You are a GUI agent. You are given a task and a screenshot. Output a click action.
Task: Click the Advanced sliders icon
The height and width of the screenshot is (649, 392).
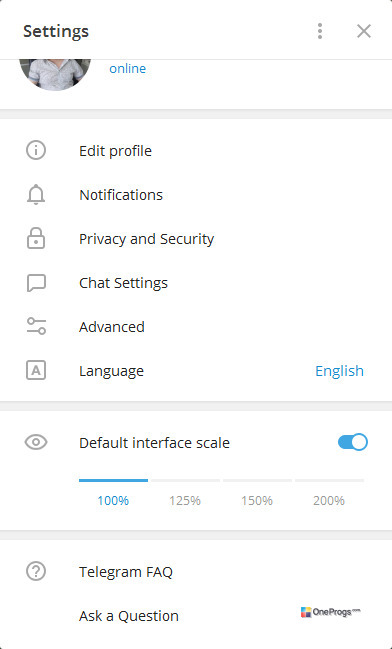[x=36, y=326]
